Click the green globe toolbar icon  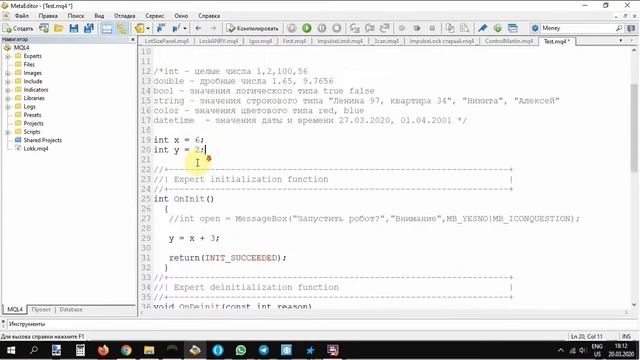(x=497, y=28)
